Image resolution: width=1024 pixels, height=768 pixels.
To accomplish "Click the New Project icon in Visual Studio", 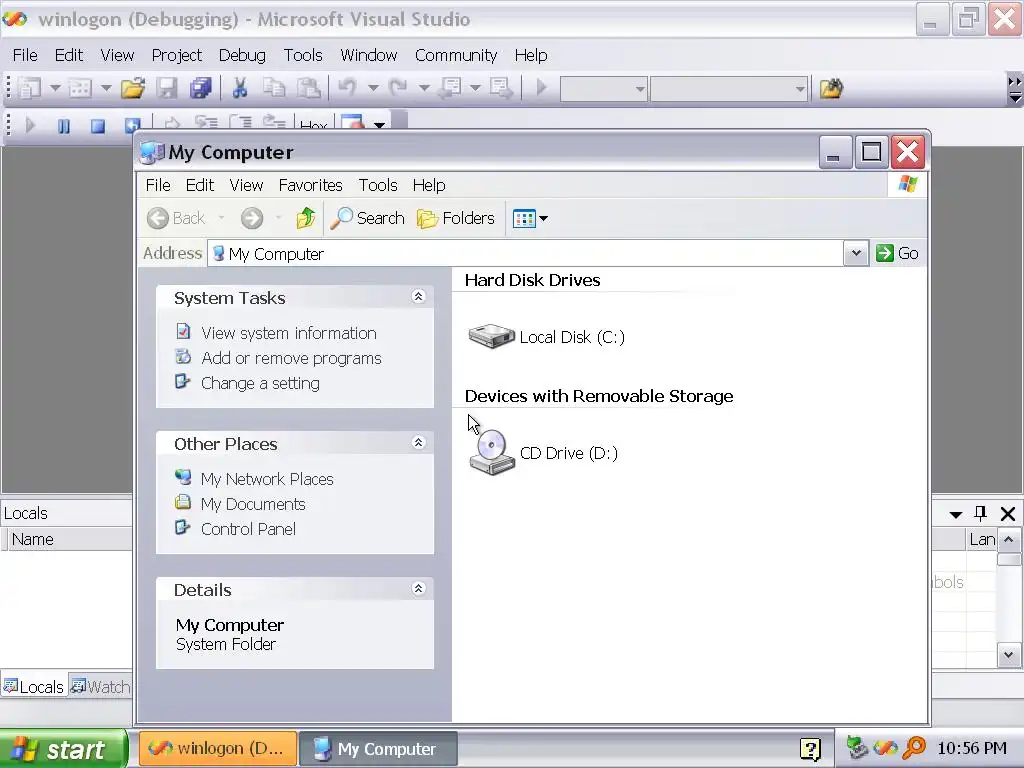I will pyautogui.click(x=29, y=88).
